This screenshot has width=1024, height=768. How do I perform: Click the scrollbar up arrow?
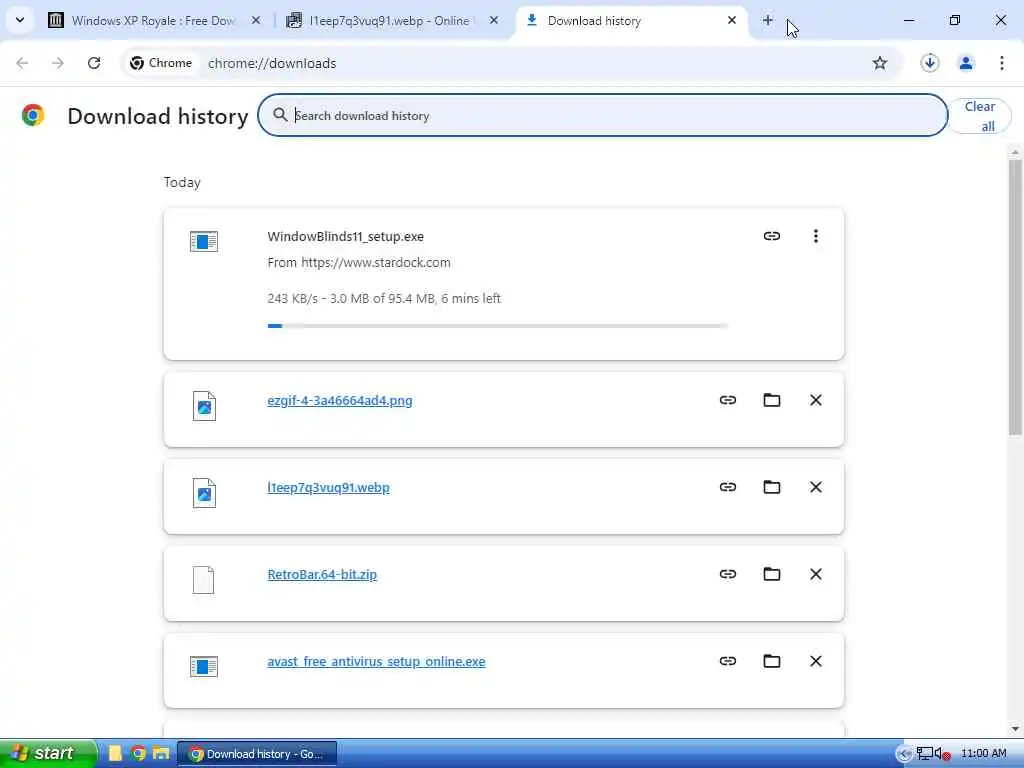tap(1014, 152)
